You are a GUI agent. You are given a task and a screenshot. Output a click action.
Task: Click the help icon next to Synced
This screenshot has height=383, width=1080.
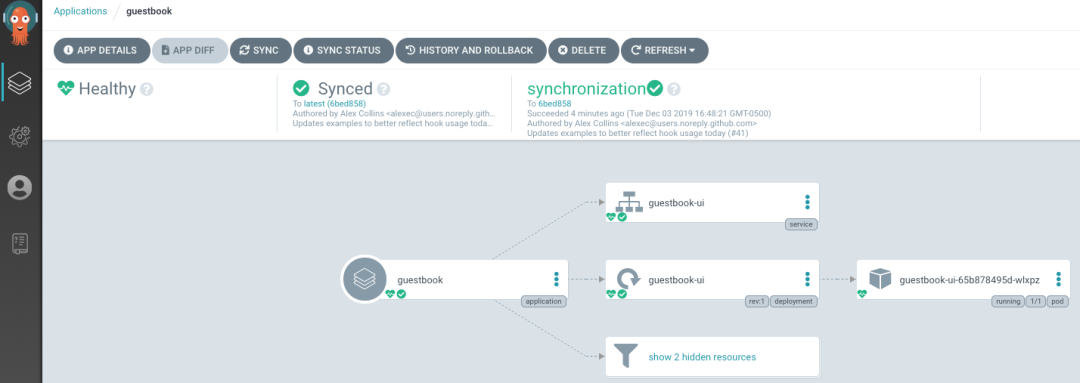point(384,89)
